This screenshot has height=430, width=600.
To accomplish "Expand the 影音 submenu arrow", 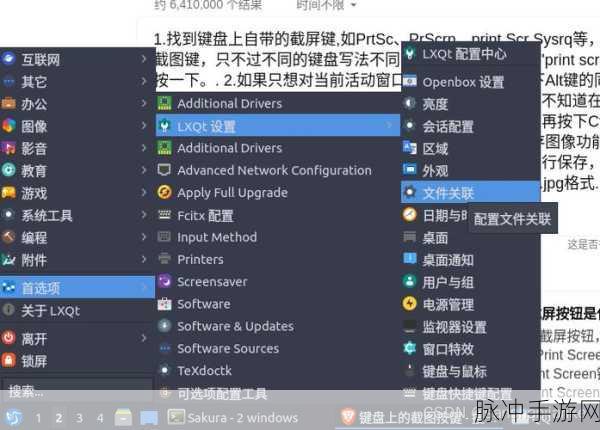I will tap(144, 148).
